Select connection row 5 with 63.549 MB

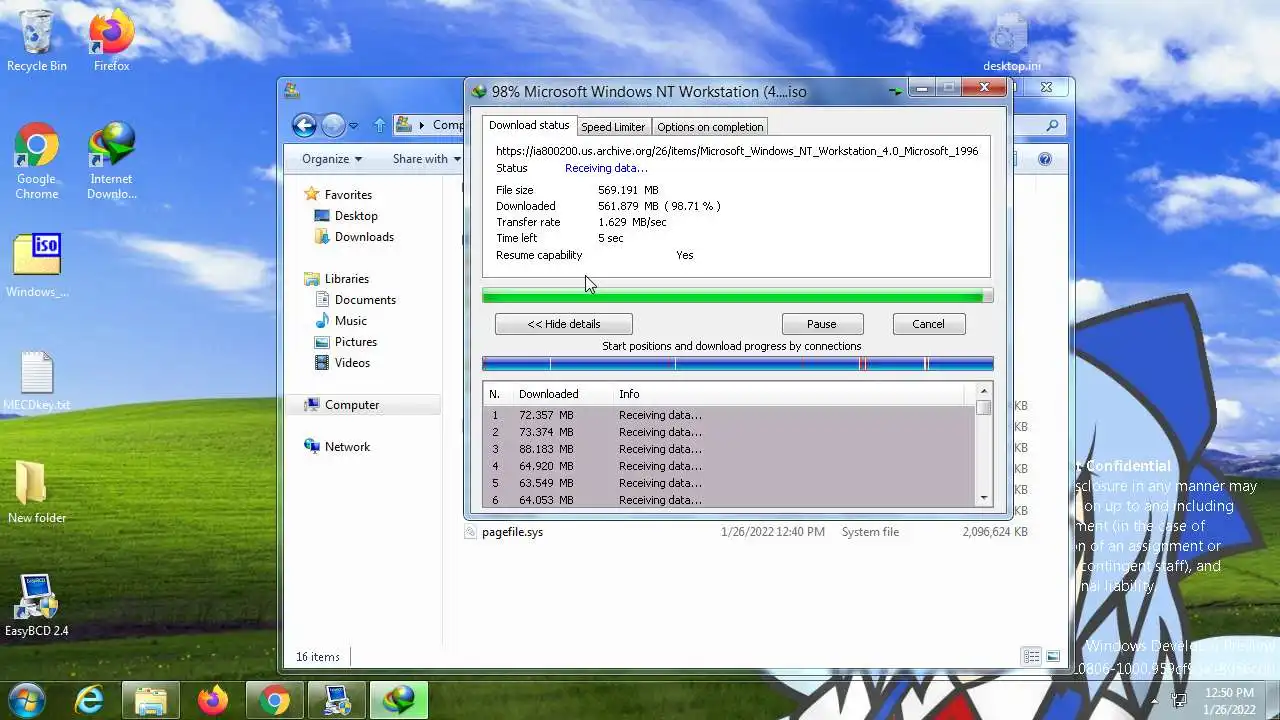pyautogui.click(x=730, y=483)
